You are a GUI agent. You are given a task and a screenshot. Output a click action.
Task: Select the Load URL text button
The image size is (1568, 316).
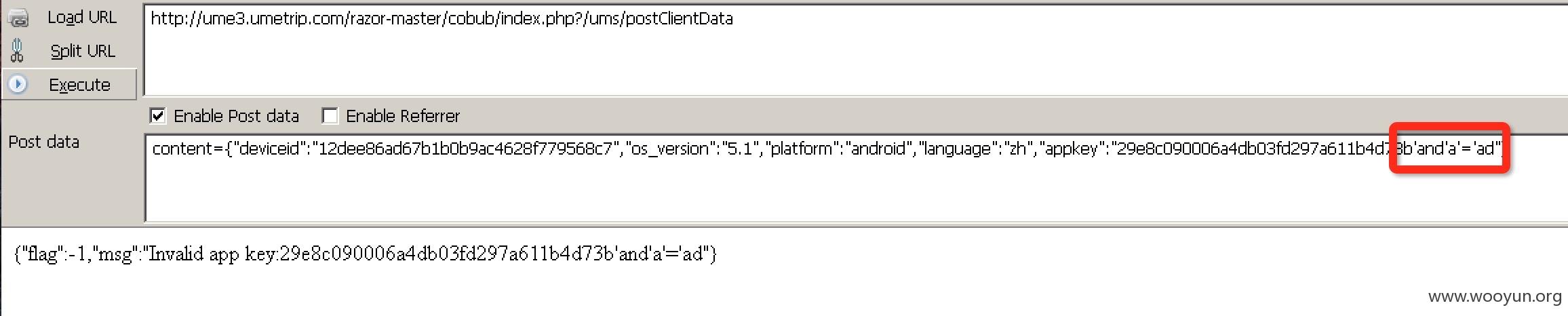[x=82, y=17]
